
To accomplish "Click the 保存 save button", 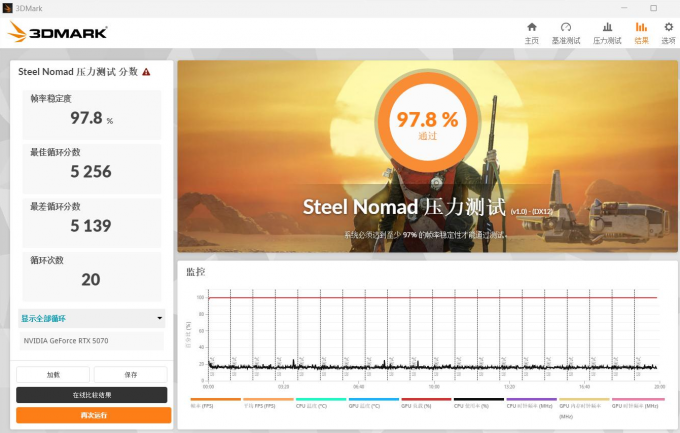I will [131, 374].
